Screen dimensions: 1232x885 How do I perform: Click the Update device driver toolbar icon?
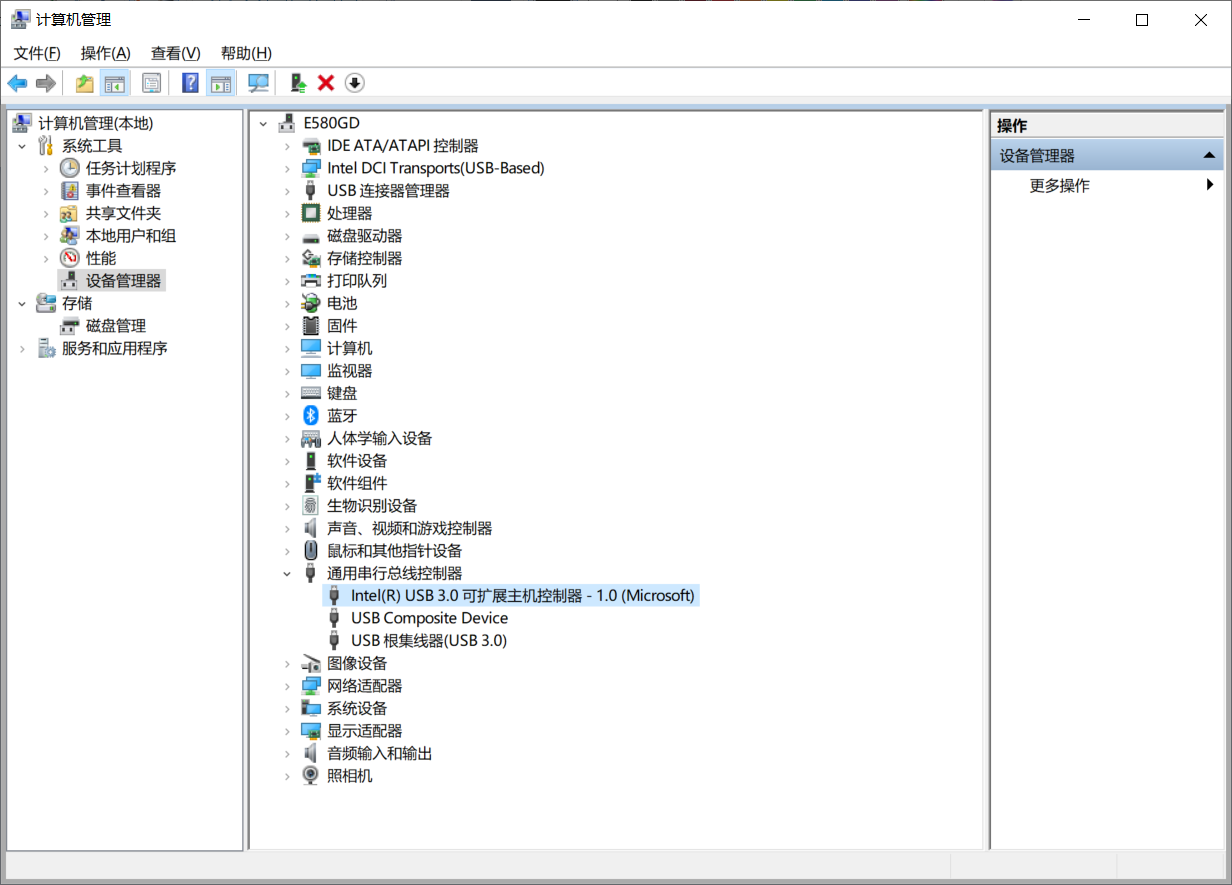point(297,83)
